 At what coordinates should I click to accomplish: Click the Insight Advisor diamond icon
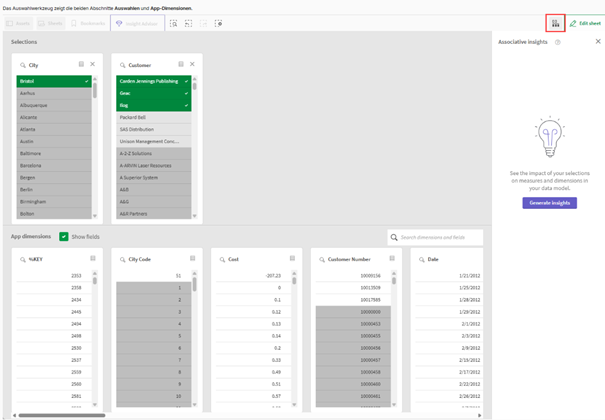[x=119, y=24]
